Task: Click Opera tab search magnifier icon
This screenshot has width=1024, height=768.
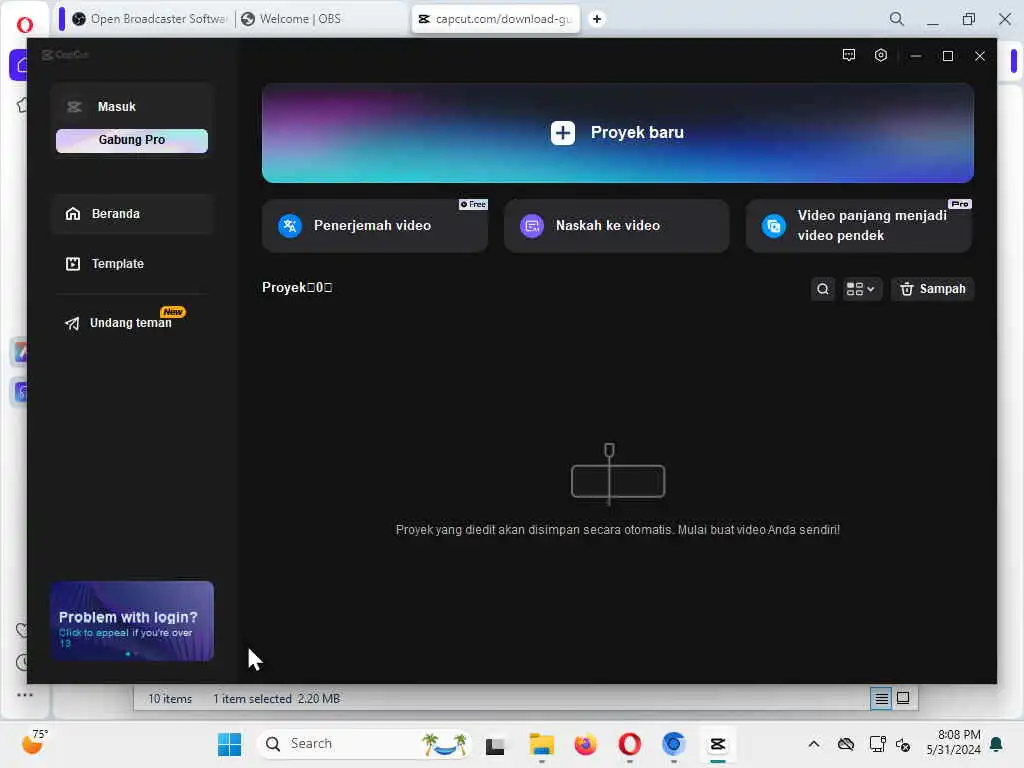Action: click(x=897, y=19)
